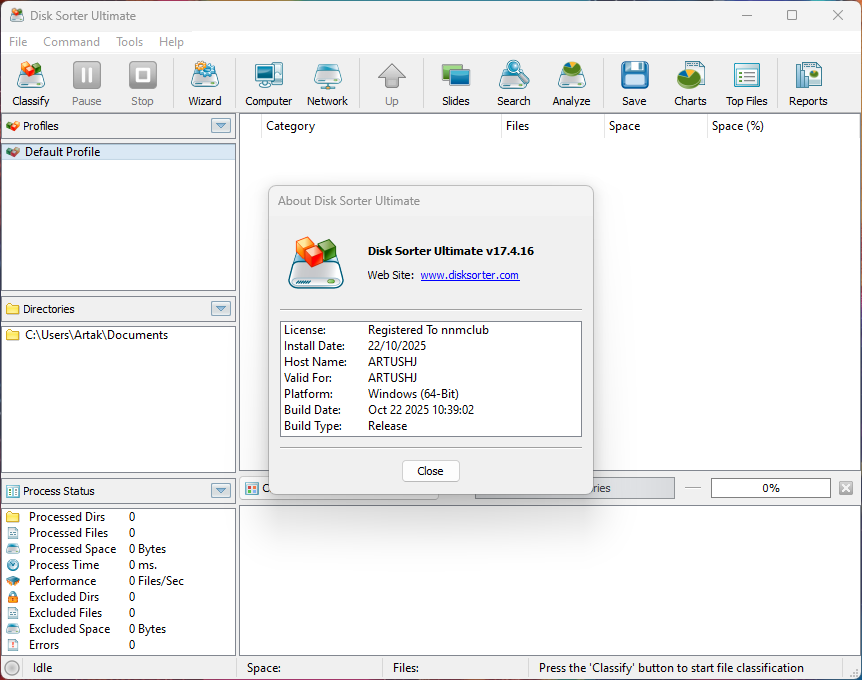Click the cancel X button beside progress bar

coord(846,488)
